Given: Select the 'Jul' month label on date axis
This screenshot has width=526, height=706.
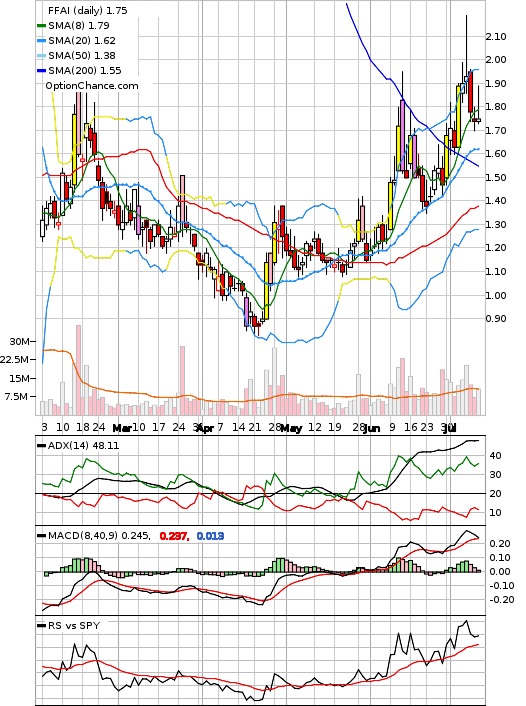Looking at the screenshot, I should click(x=449, y=428).
